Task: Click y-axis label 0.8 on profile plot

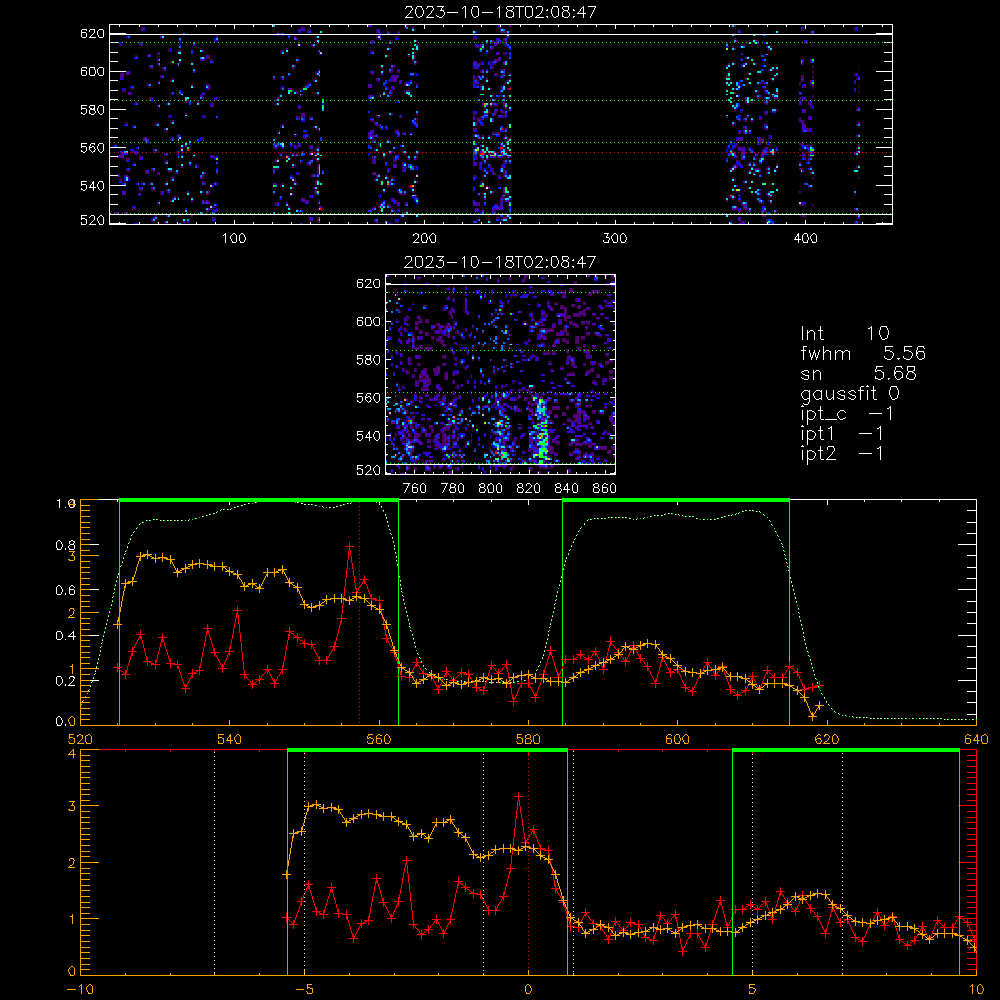Action: tap(66, 545)
